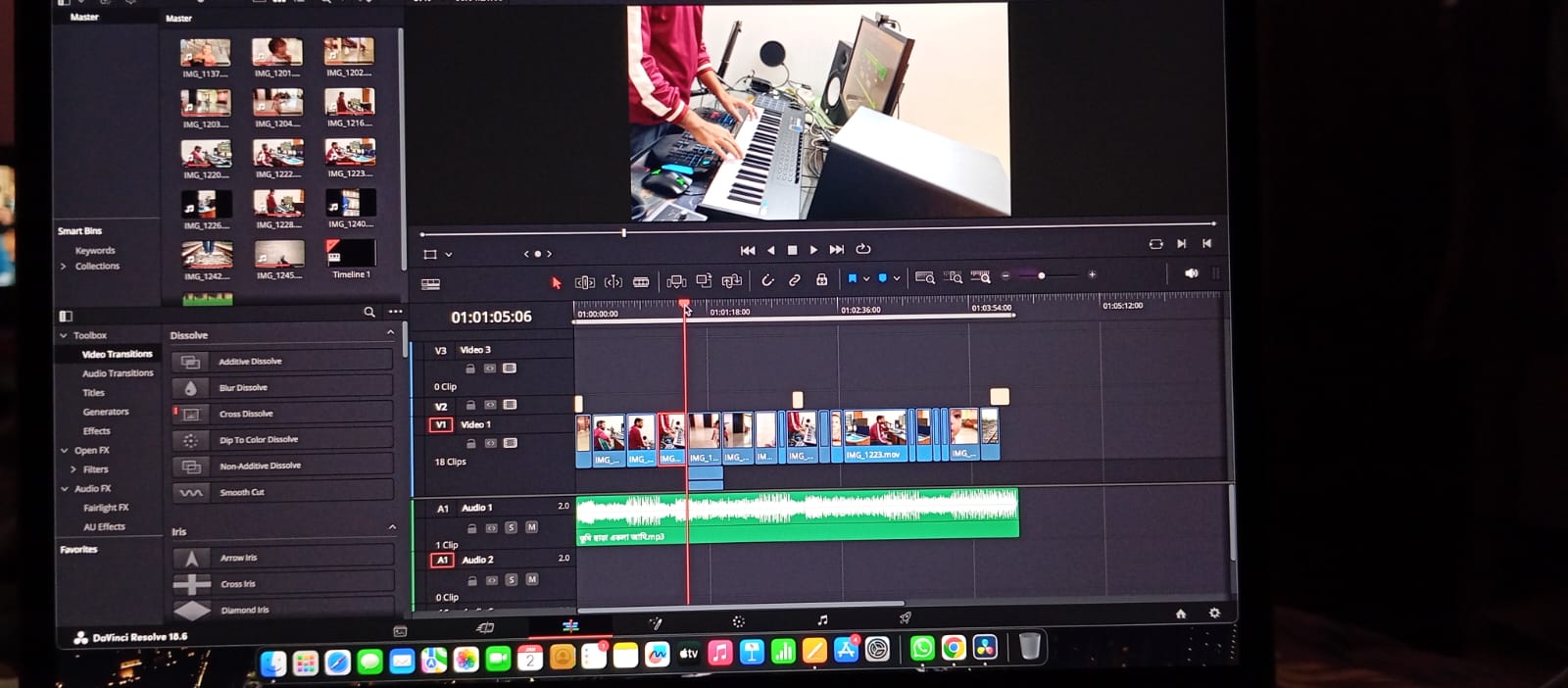The height and width of the screenshot is (688, 1568).
Task: Play the timeline forward
Action: (813, 250)
